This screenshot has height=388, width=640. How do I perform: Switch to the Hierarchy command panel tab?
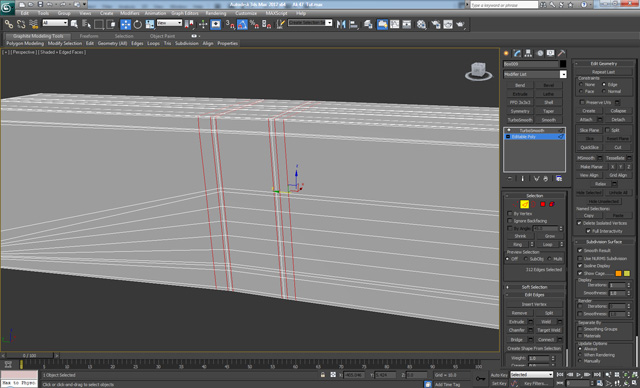(x=529, y=53)
